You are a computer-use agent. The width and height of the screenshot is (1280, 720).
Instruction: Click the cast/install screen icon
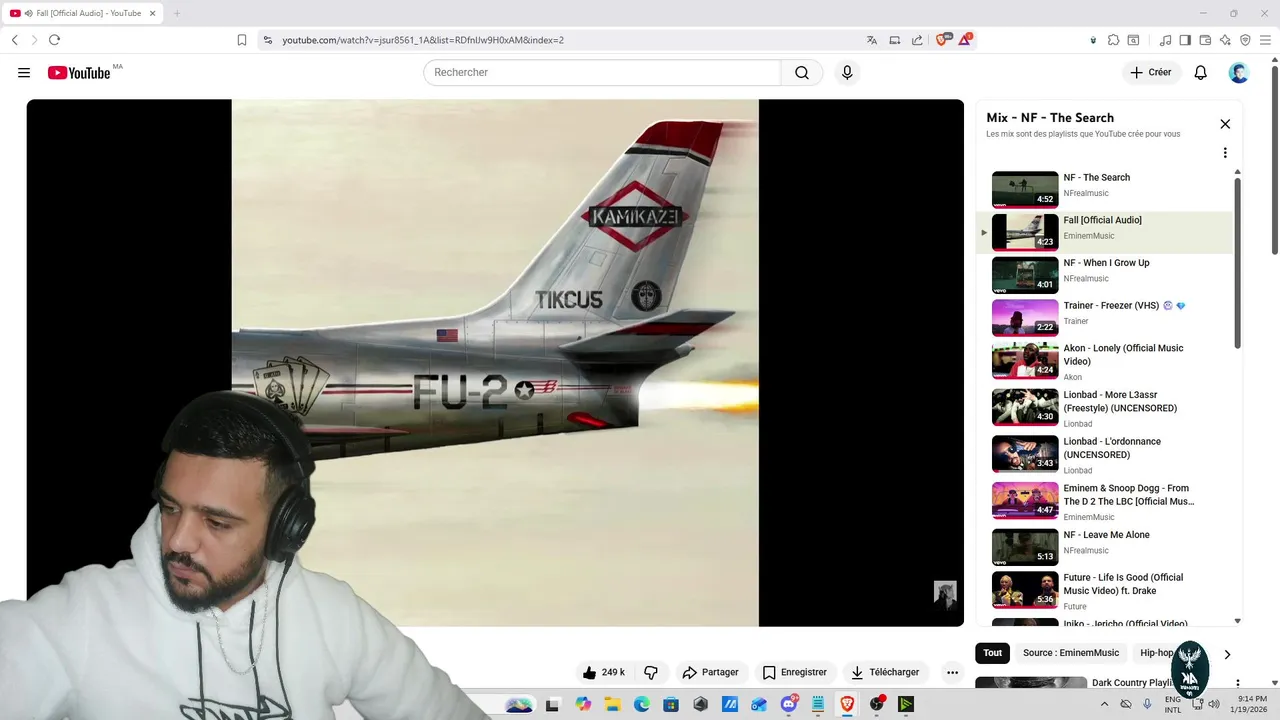895,40
